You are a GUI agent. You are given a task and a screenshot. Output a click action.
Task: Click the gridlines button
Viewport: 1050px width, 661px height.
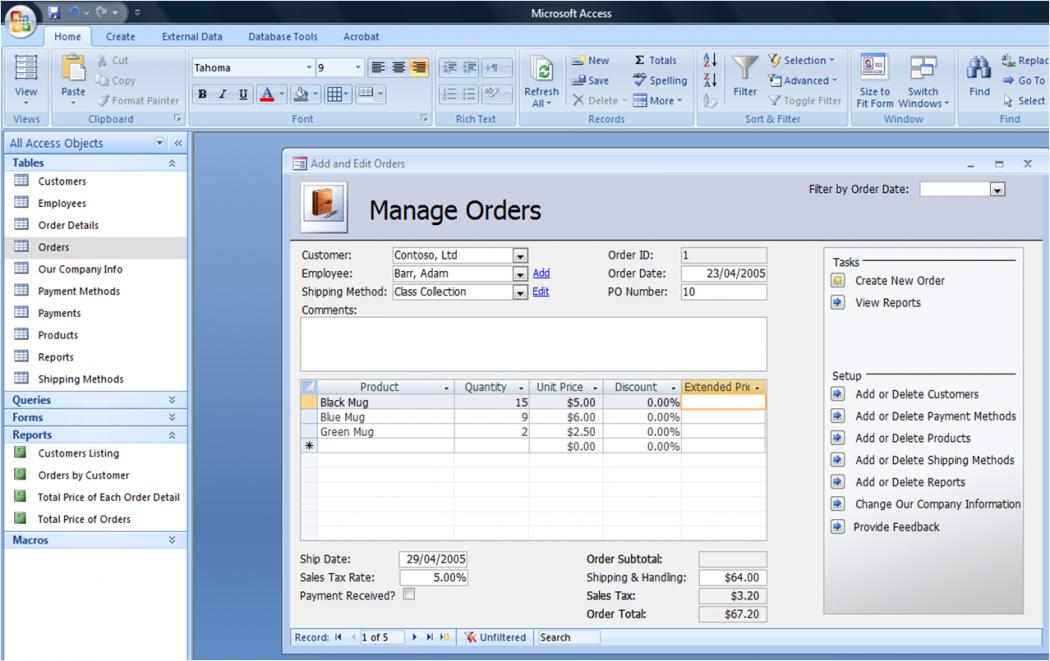pos(336,94)
